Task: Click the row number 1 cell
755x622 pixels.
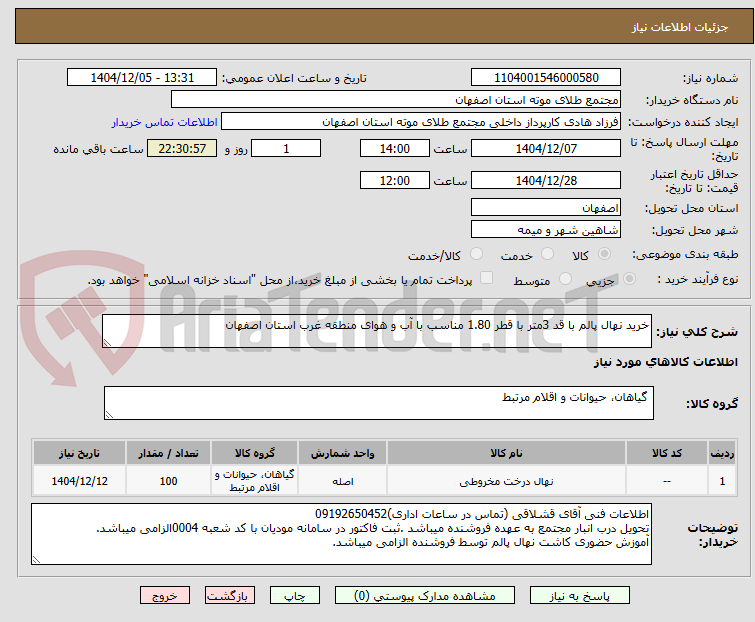Action: (722, 480)
